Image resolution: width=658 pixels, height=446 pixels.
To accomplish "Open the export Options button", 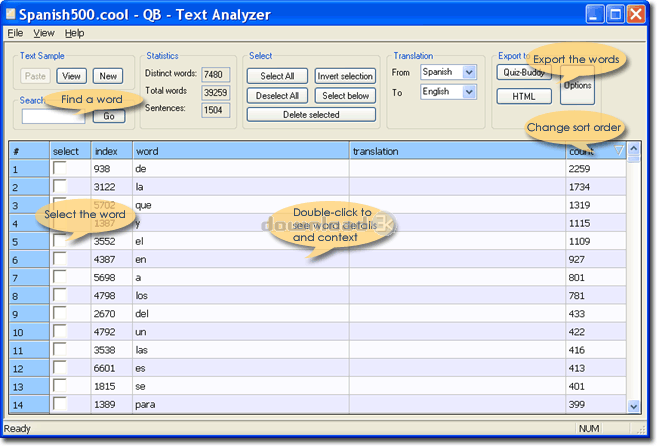I will [577, 85].
